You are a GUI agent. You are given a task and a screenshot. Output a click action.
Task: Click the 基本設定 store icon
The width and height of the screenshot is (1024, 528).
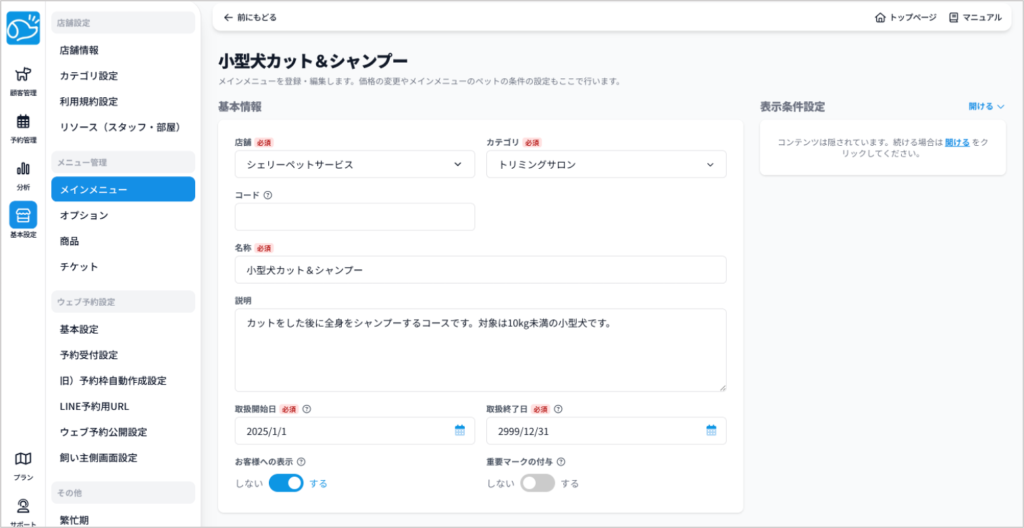23,217
